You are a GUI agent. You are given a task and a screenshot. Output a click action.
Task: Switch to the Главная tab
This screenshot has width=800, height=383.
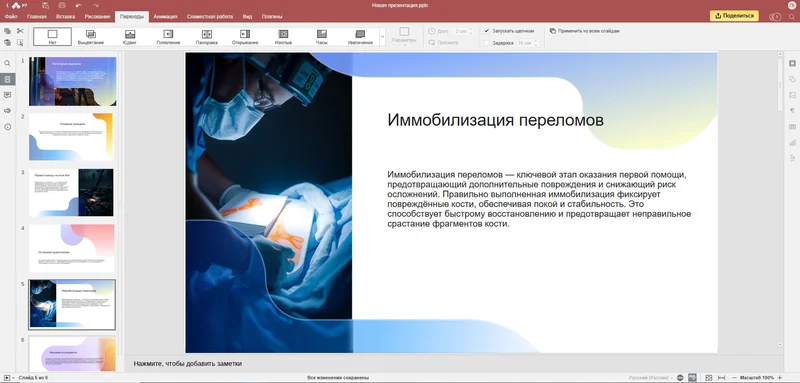[37, 16]
